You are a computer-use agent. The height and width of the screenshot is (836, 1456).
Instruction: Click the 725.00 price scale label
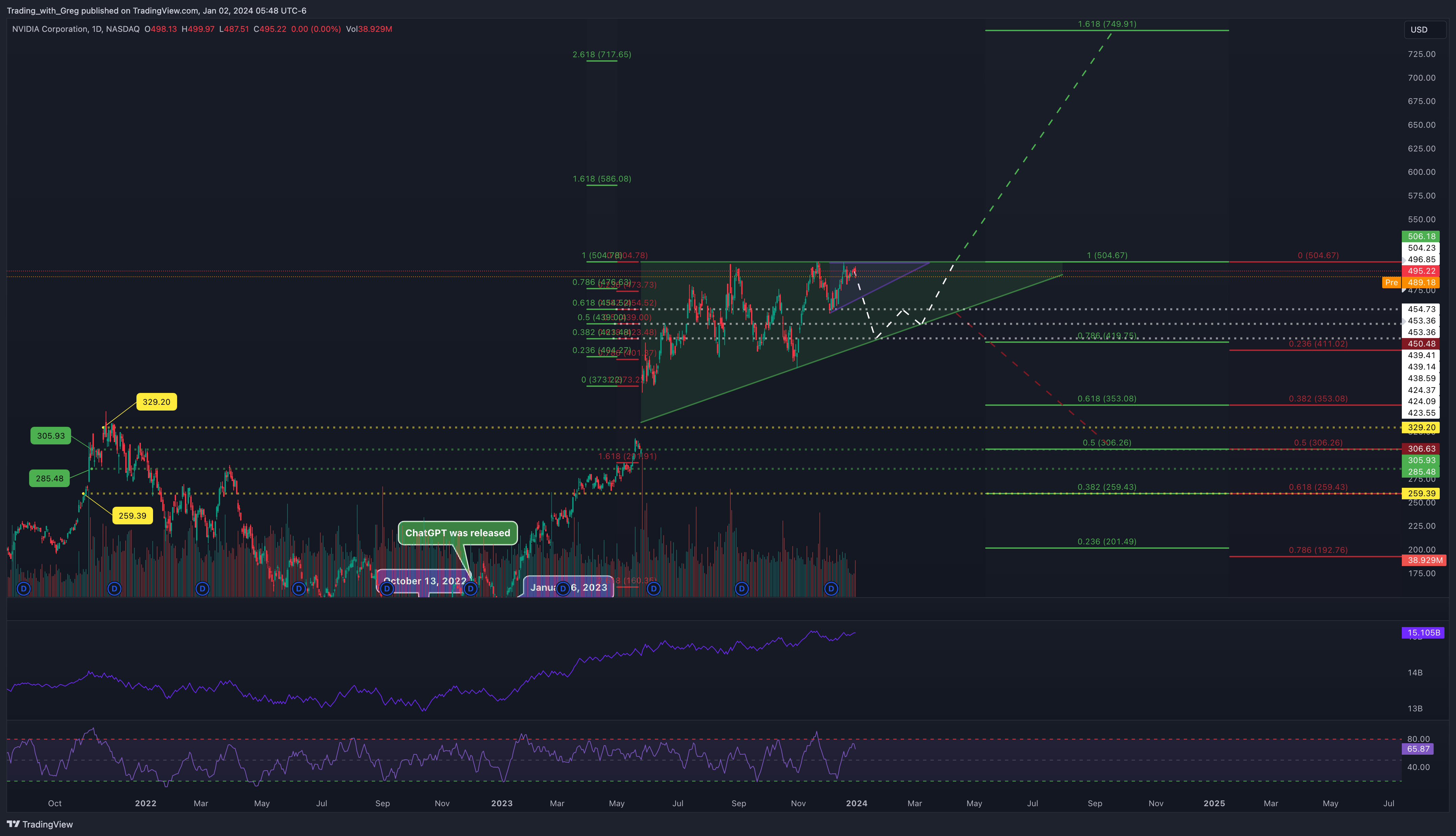(x=1421, y=54)
